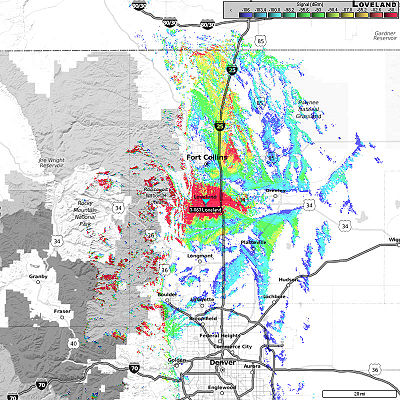The image size is (400, 400).
Task: Select the US 34 shield east of Greeley
Action: click(x=309, y=205)
